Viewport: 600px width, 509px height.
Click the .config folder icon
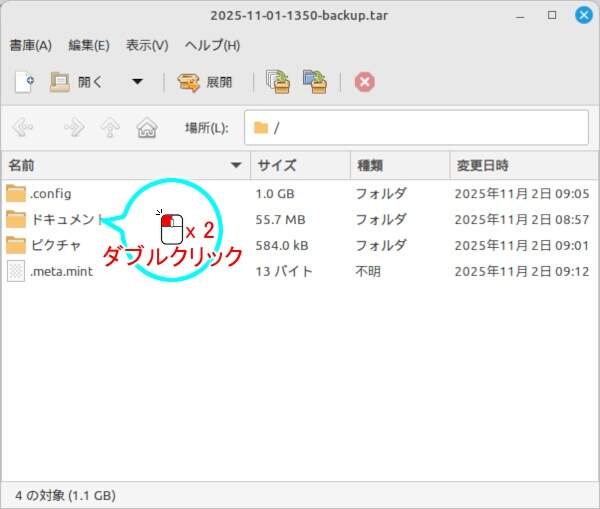tap(16, 193)
